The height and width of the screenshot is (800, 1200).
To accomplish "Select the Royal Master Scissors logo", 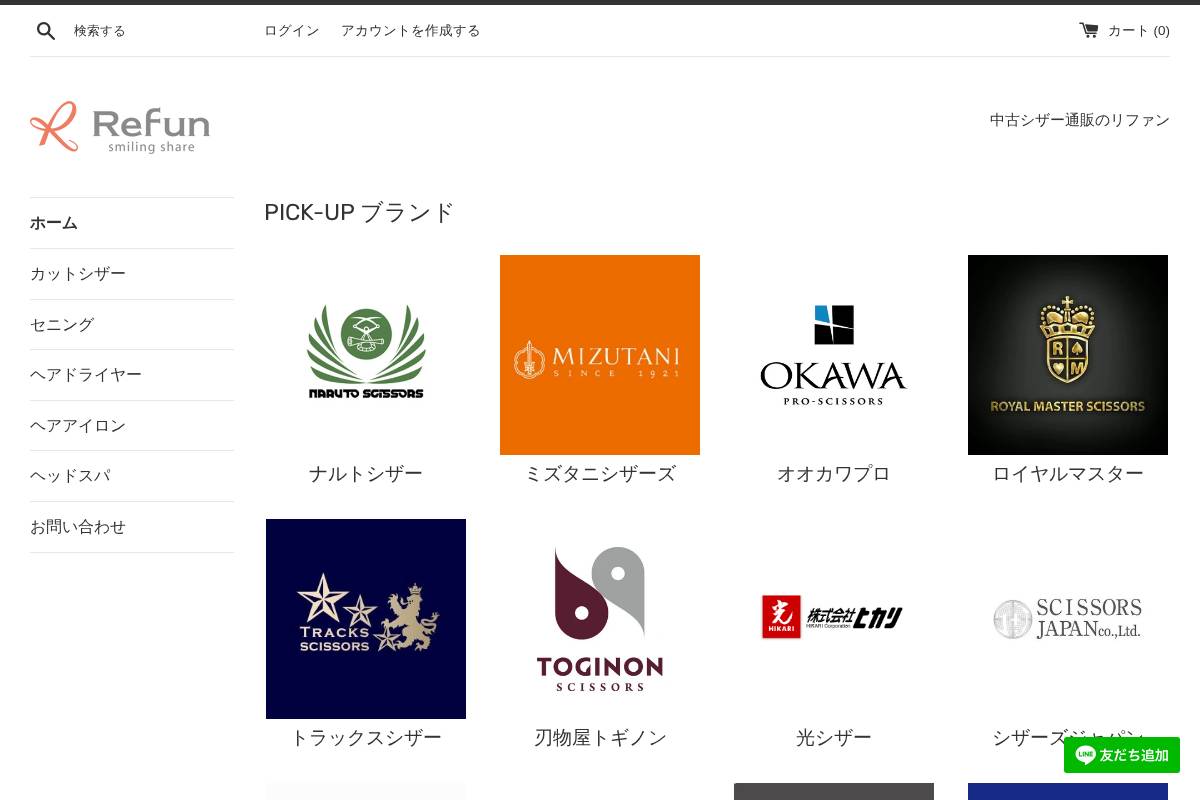I will pyautogui.click(x=1068, y=354).
